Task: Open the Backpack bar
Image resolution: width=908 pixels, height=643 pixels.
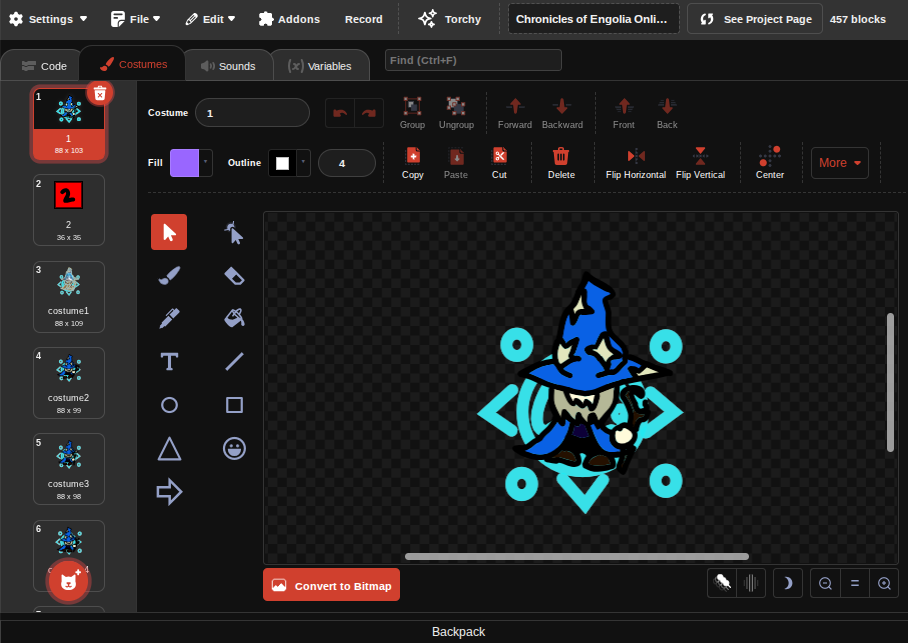Action: 458,631
